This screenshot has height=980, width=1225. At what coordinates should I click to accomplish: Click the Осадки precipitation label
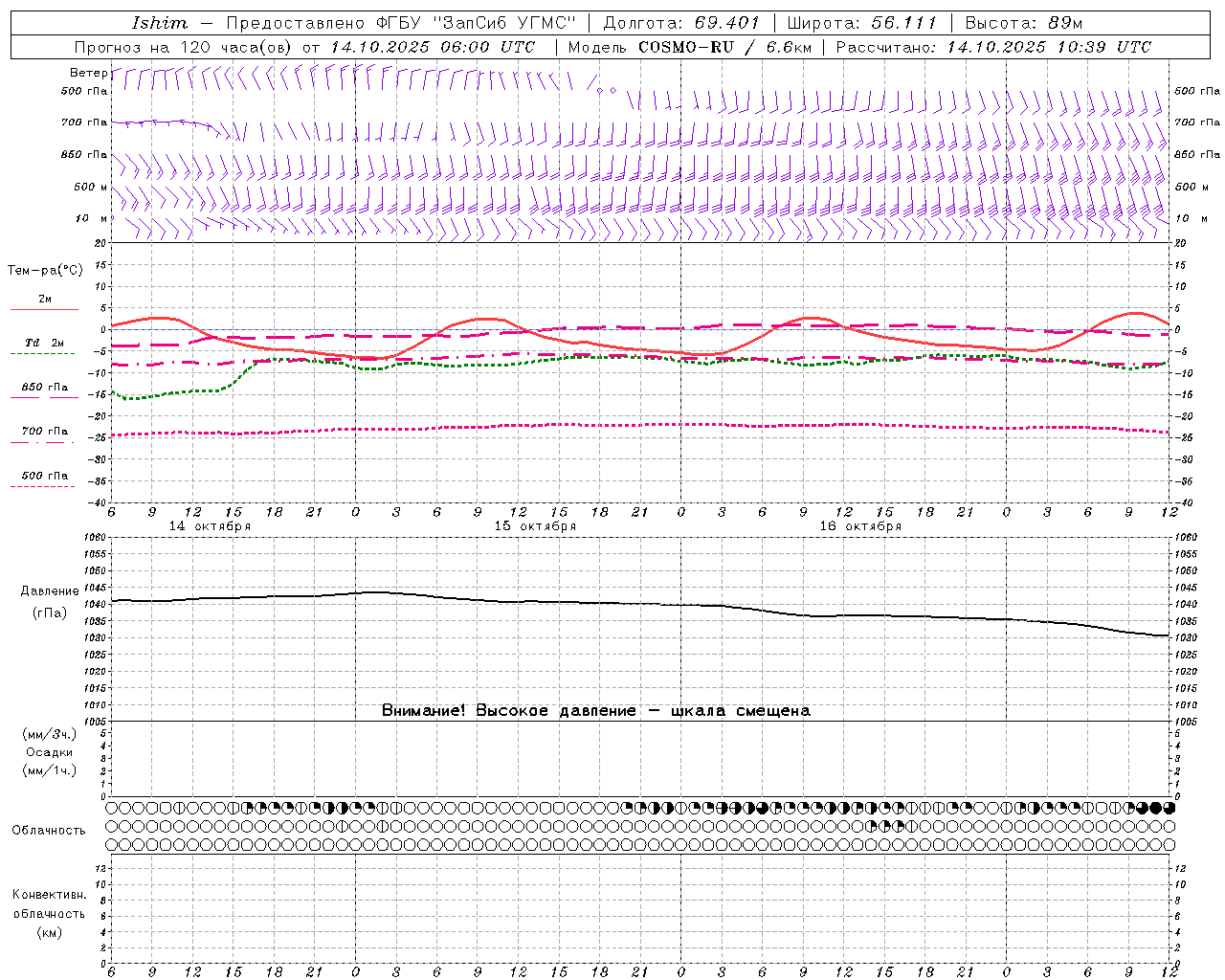point(50,752)
